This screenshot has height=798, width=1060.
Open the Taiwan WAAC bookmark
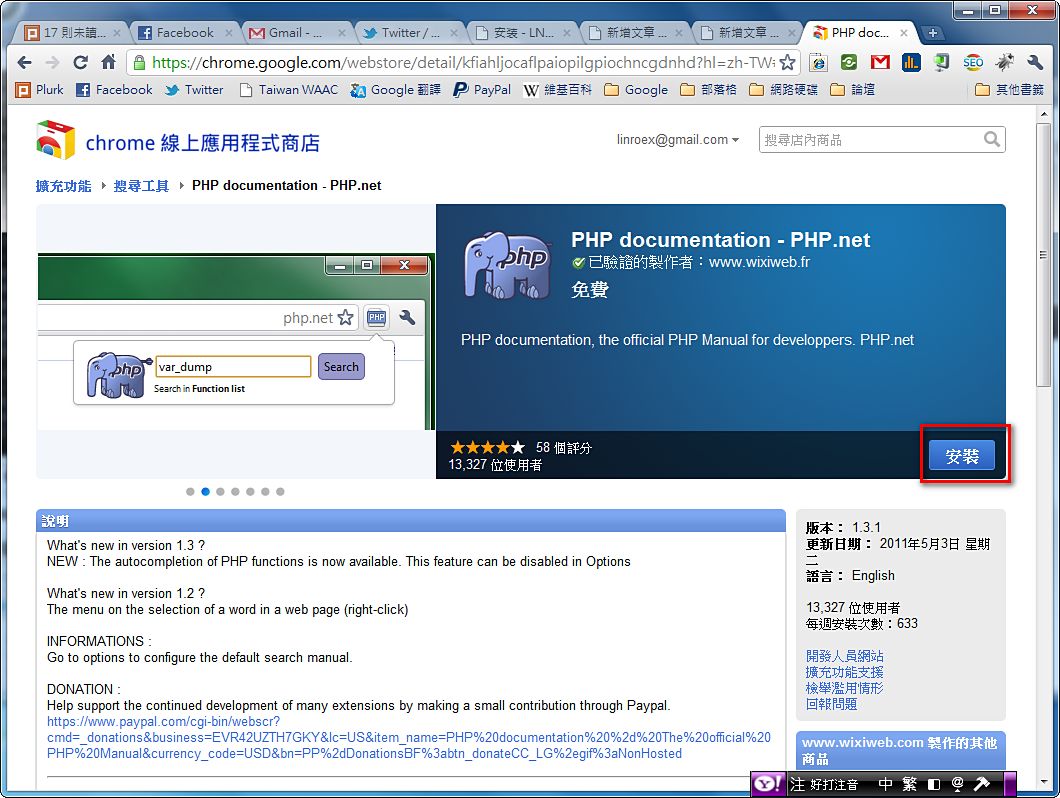(289, 89)
